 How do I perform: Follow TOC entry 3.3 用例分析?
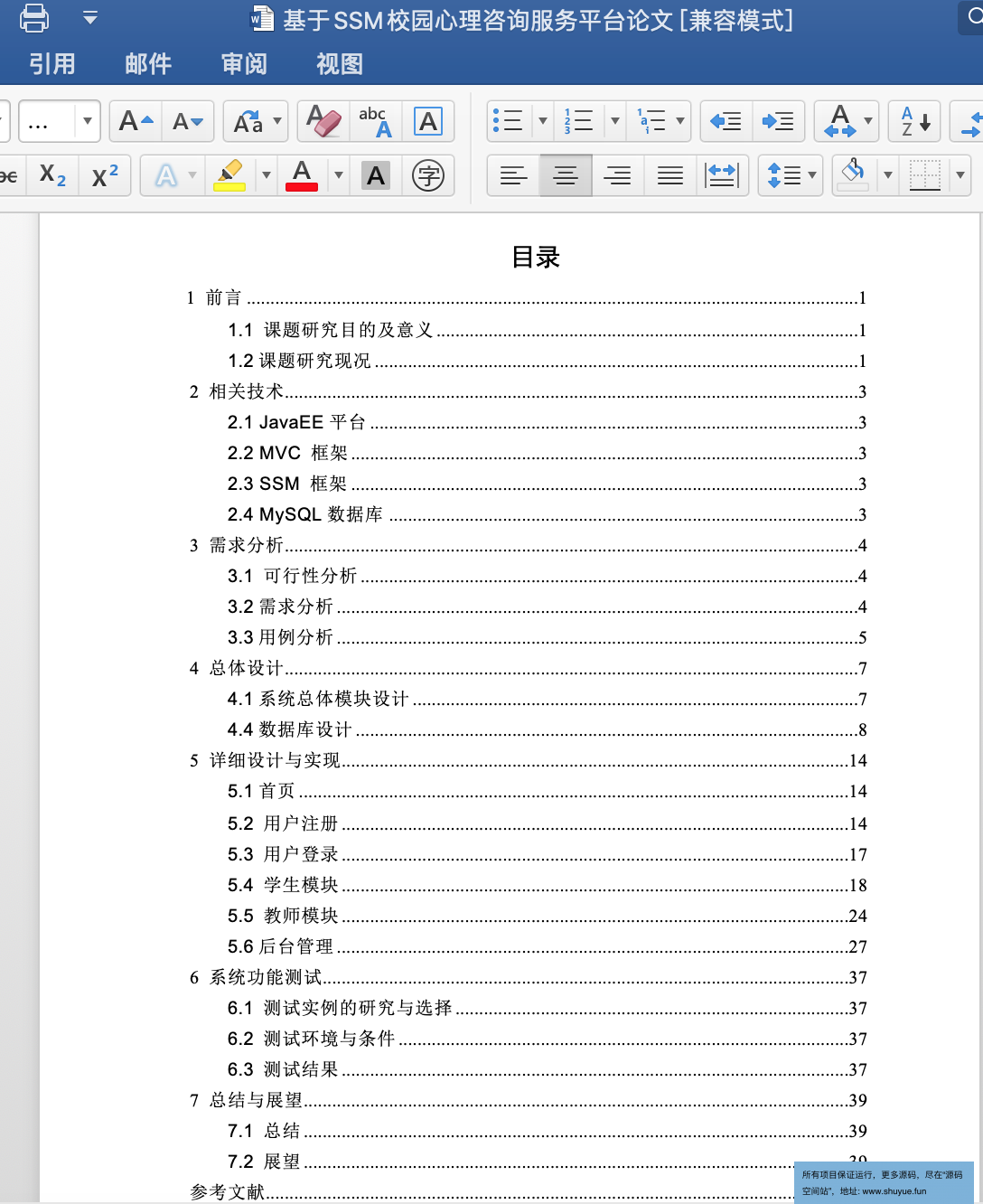pos(548,637)
